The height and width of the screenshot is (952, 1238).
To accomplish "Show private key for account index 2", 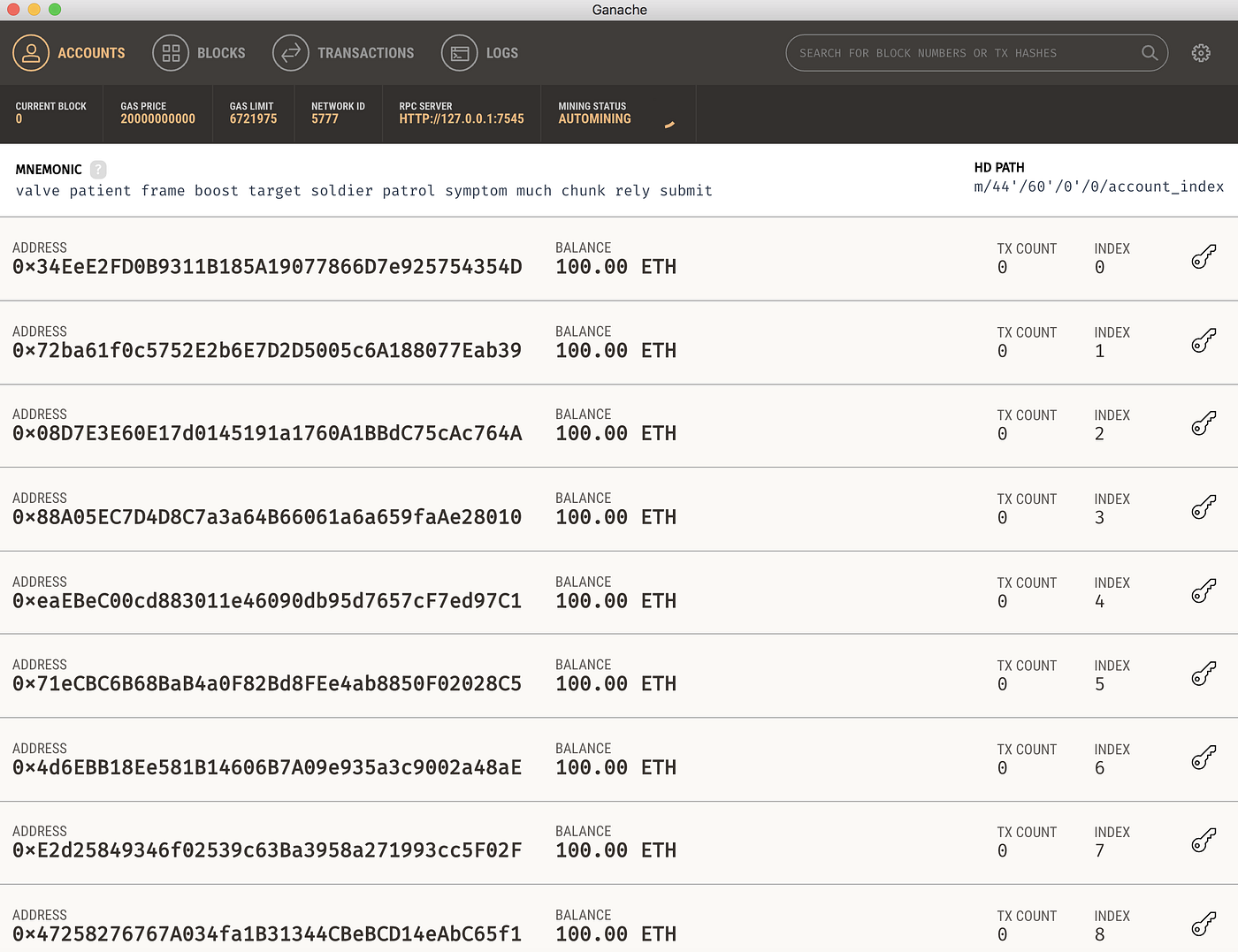I will [x=1204, y=424].
